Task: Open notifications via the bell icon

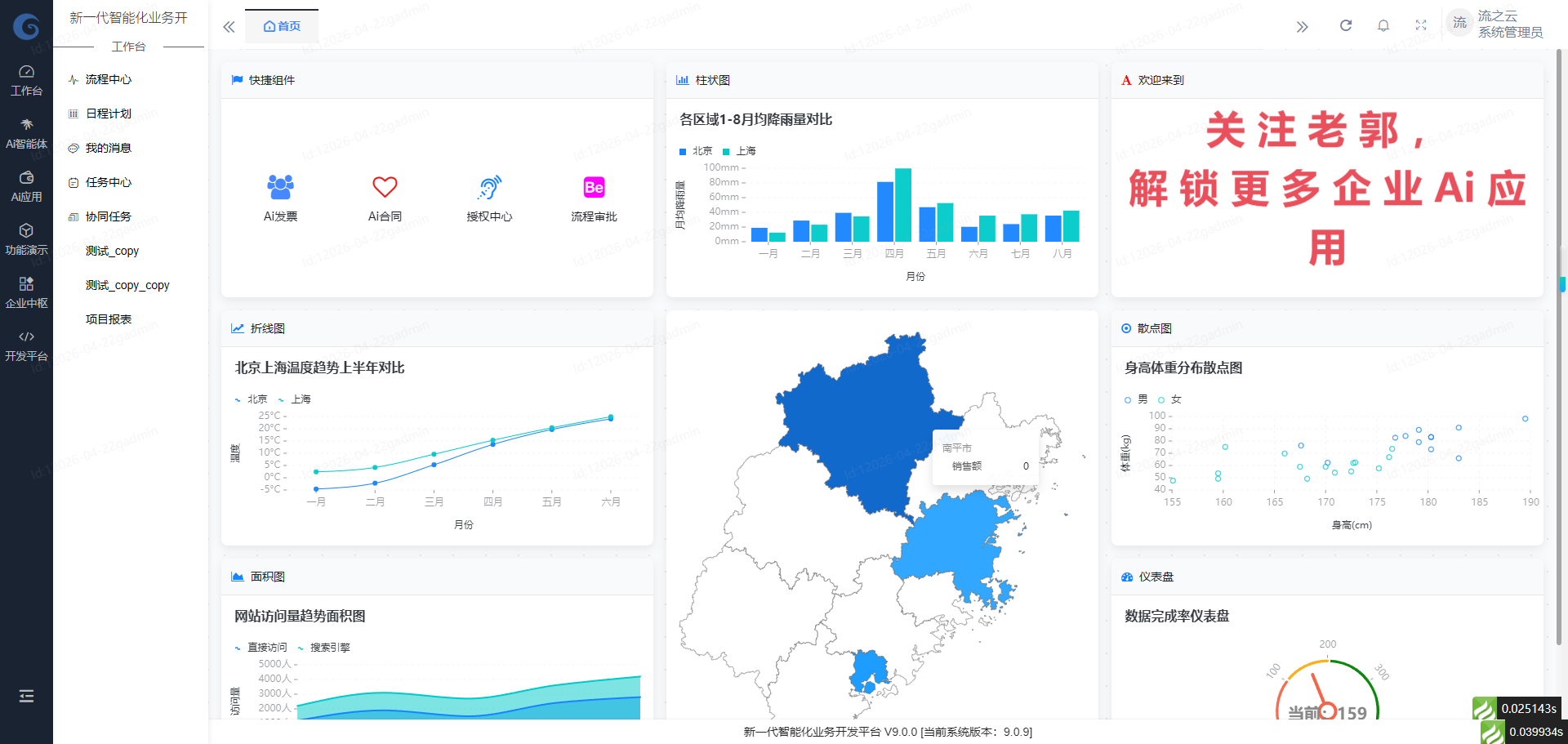Action: [x=1383, y=25]
